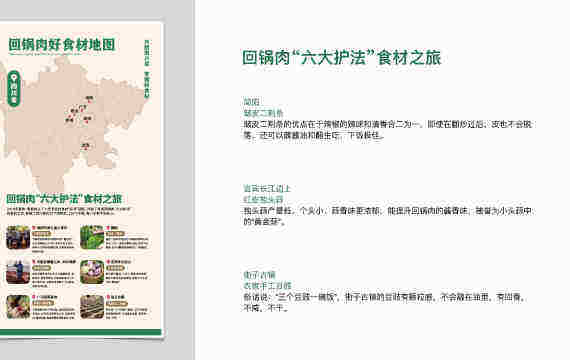Click the green footer bar of the poster
Screen dimensions: 570x360
pyautogui.click(x=80, y=332)
